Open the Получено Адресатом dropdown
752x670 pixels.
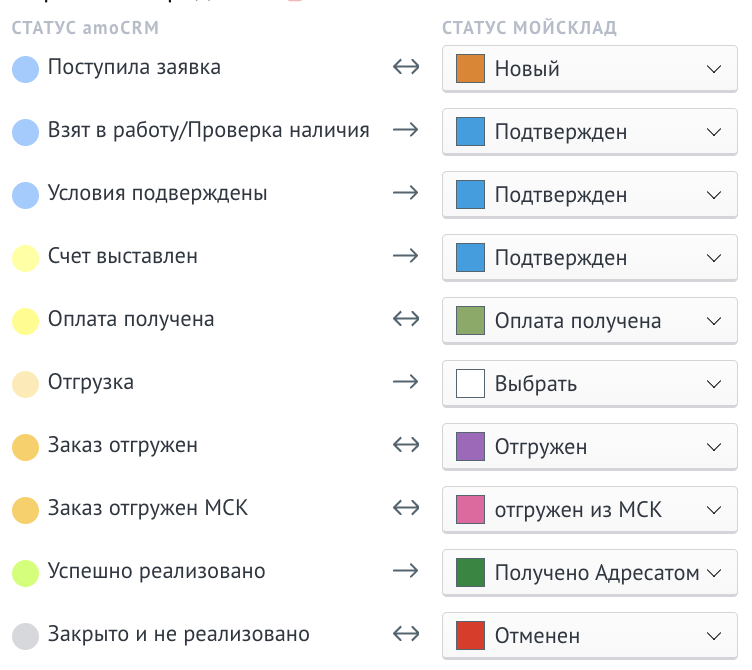tap(589, 573)
